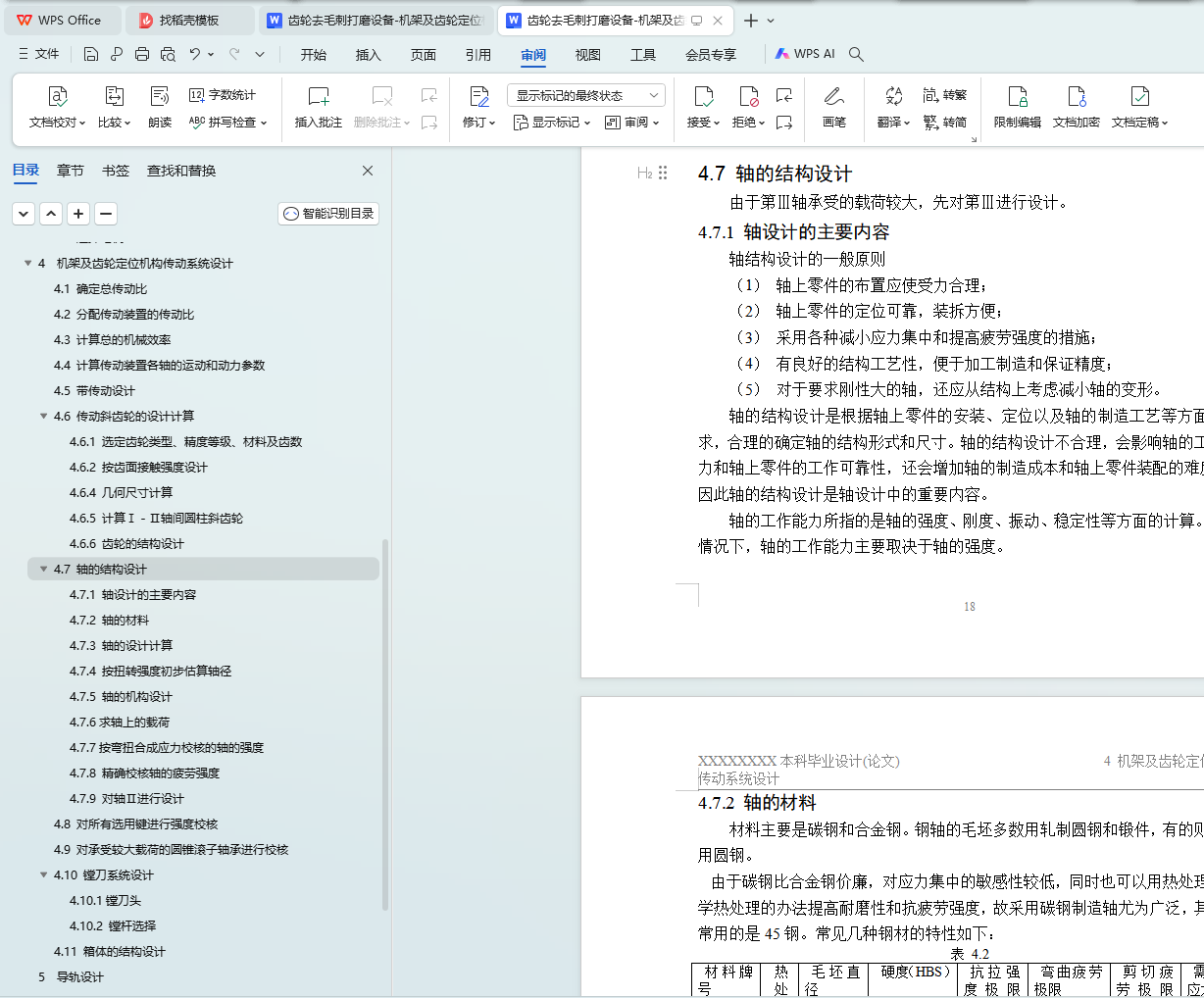This screenshot has height=998, width=1204.
Task: Jump to 4.8 对所有选用键进行强度校核
Action: pyautogui.click(x=136, y=823)
